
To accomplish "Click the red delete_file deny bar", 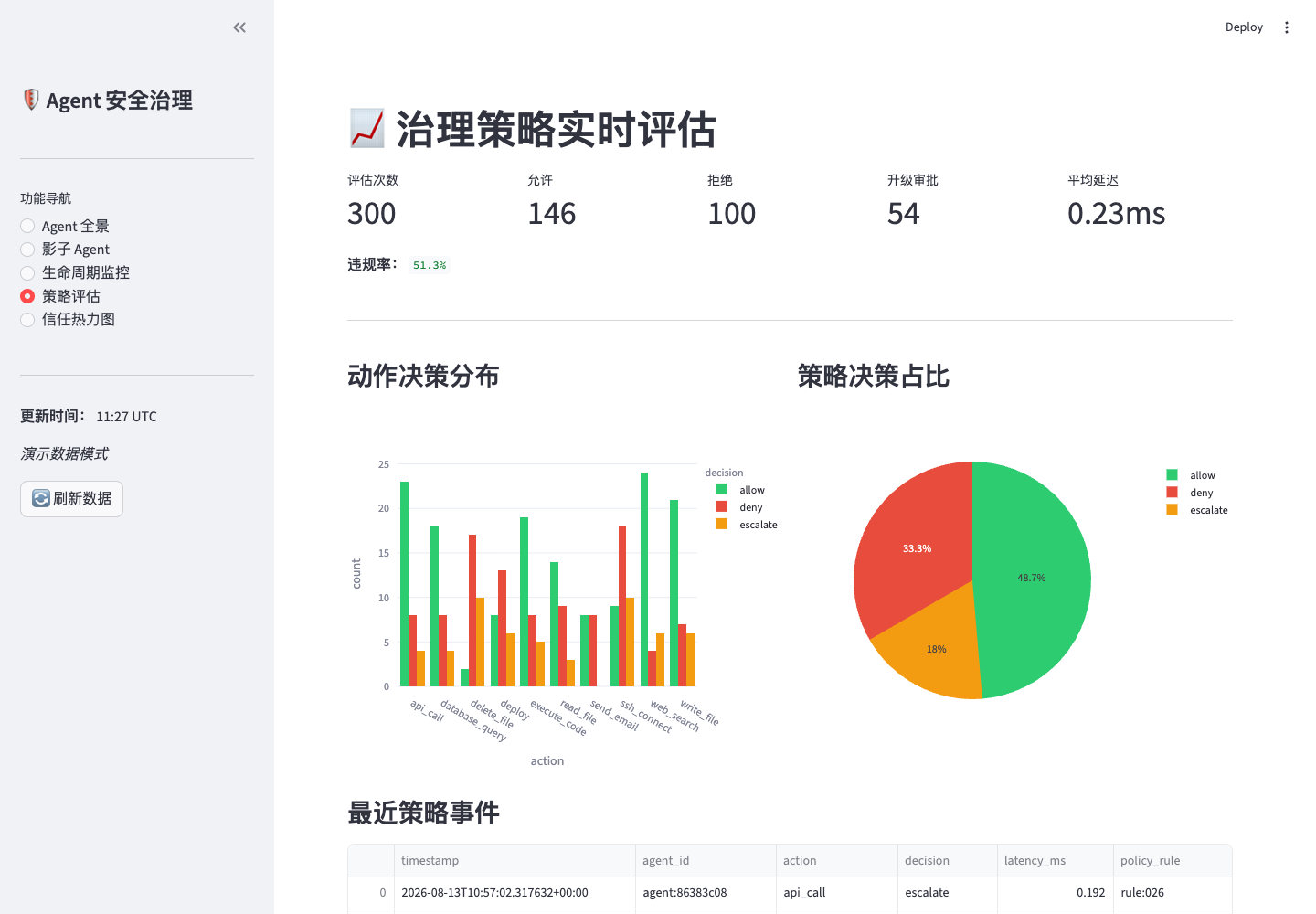I will click(472, 611).
